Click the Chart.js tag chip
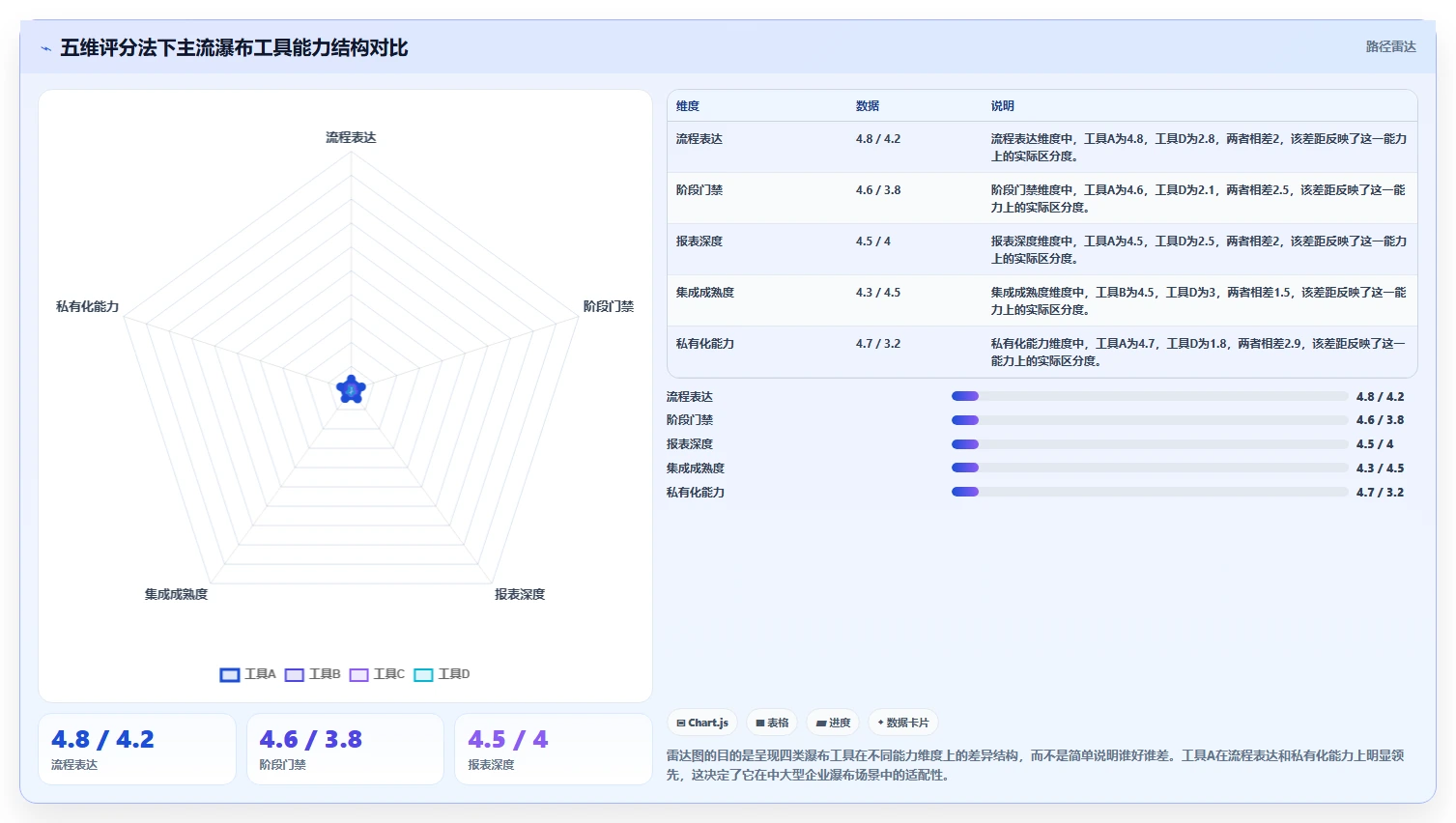The image size is (1456, 823). point(702,723)
